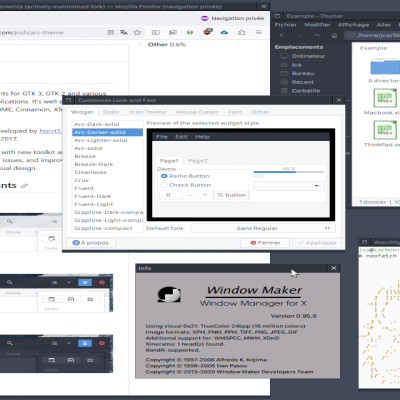Open the Aller menu in Thunar
400x400 pixels.
pyautogui.click(x=384, y=25)
